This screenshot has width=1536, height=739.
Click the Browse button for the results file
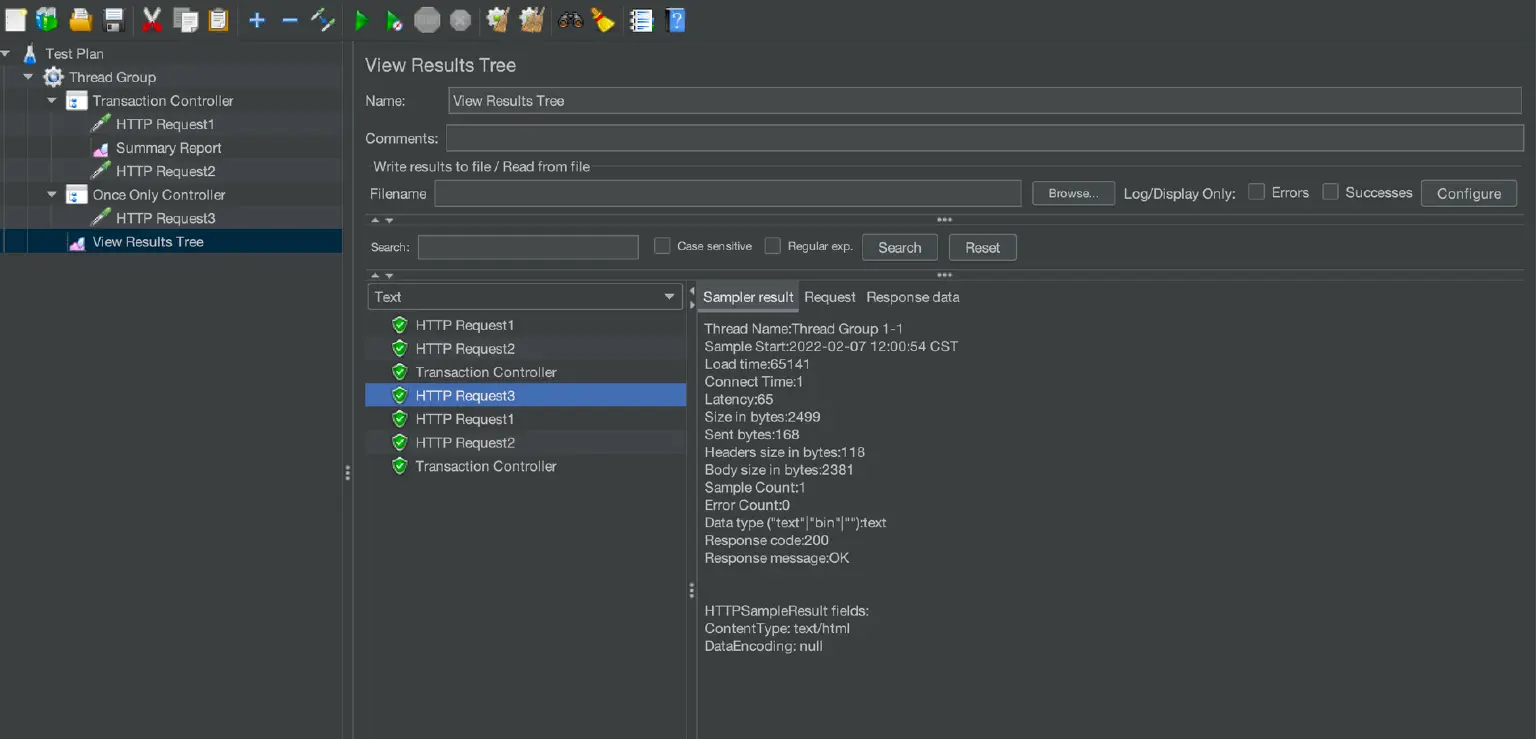(1073, 193)
